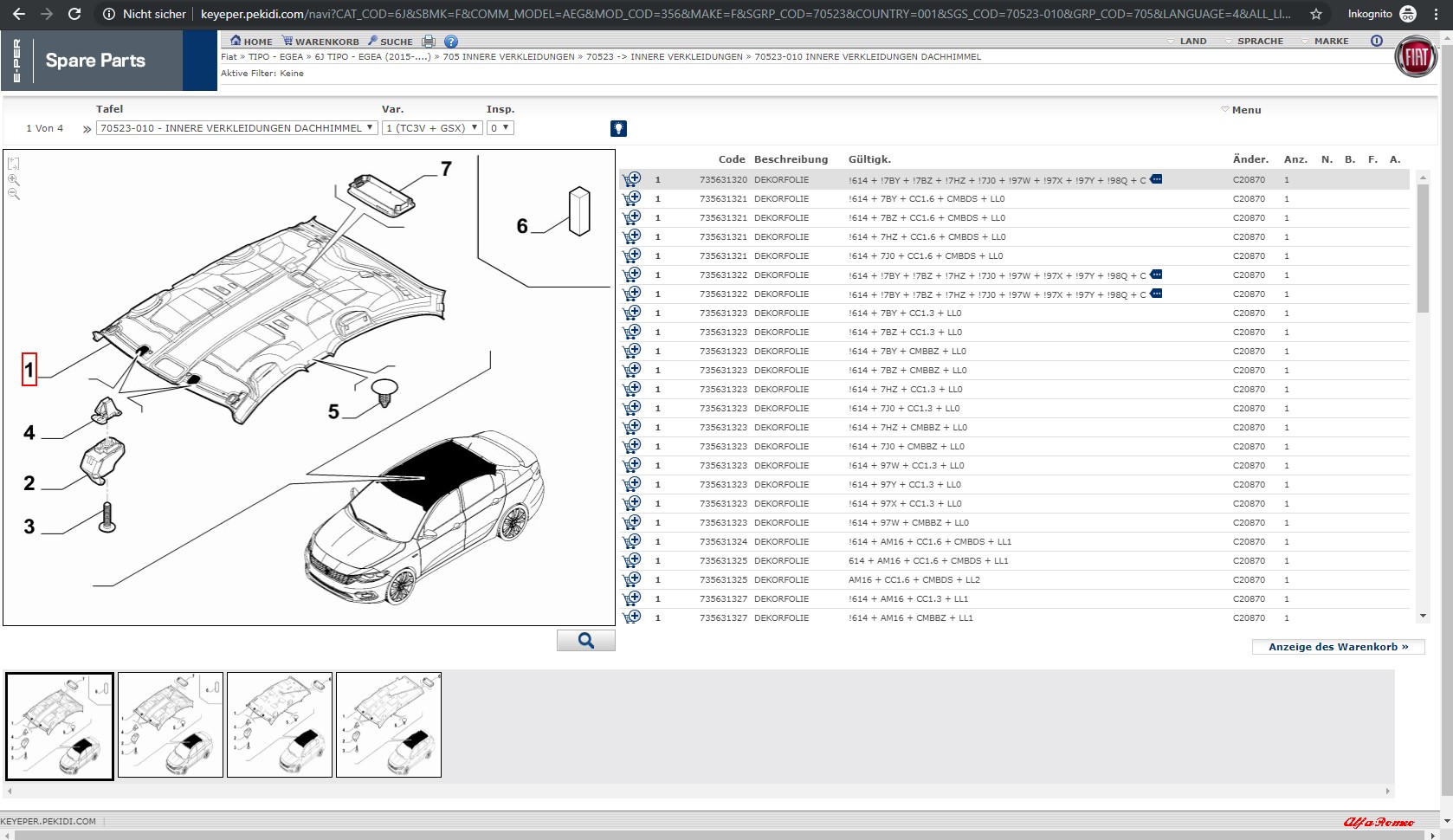The height and width of the screenshot is (840, 1453).
Task: Click the Anzeige des Warenkorb button
Action: (x=1338, y=647)
